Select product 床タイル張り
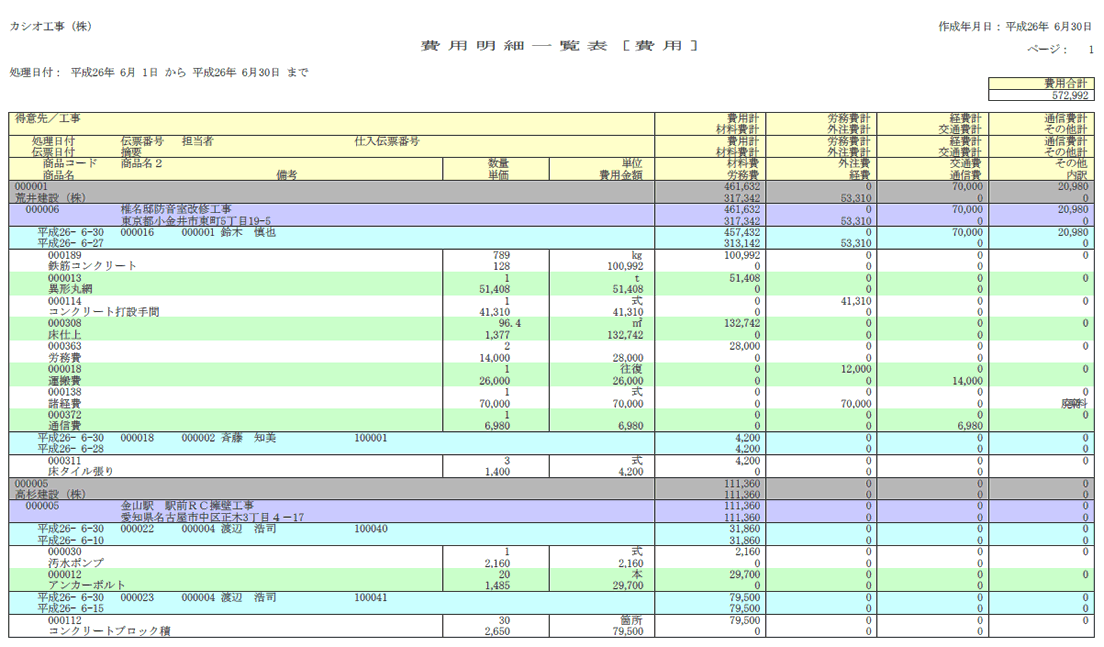 tap(81, 472)
